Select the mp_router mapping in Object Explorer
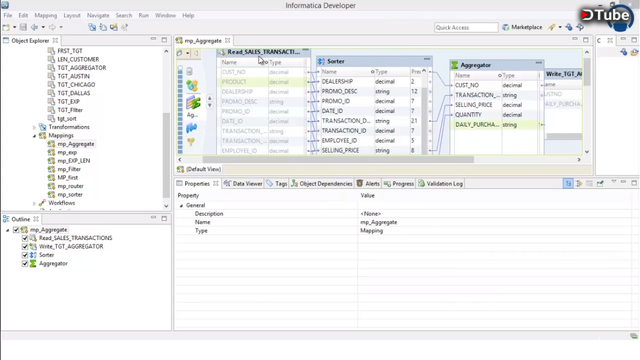Image resolution: width=640 pixels, height=360 pixels. click(70, 186)
